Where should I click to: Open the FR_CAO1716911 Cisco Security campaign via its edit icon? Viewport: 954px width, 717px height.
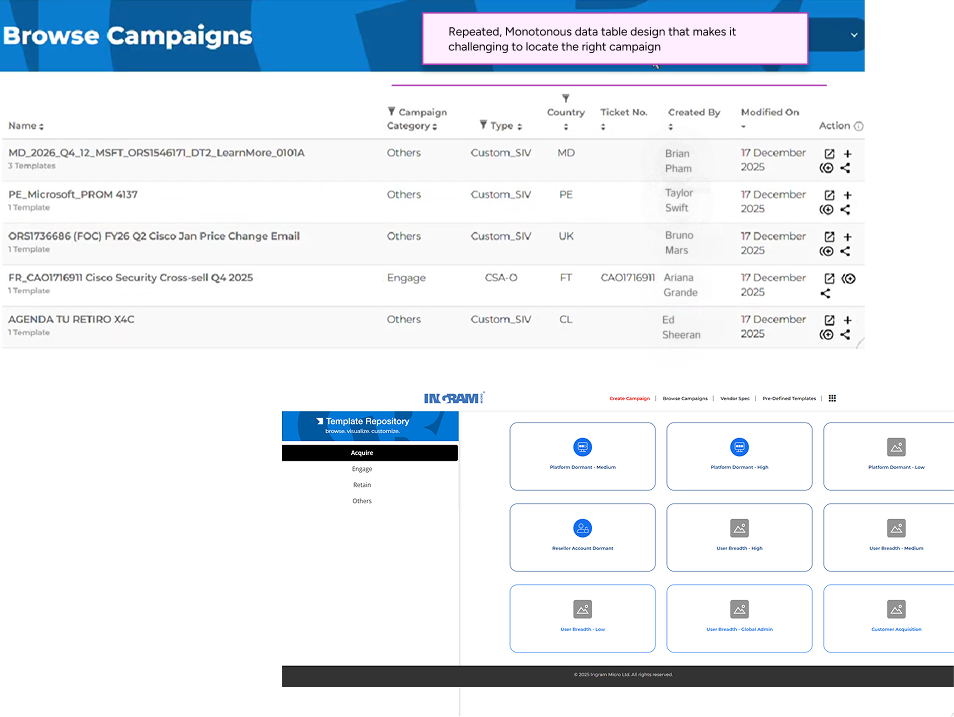(829, 278)
